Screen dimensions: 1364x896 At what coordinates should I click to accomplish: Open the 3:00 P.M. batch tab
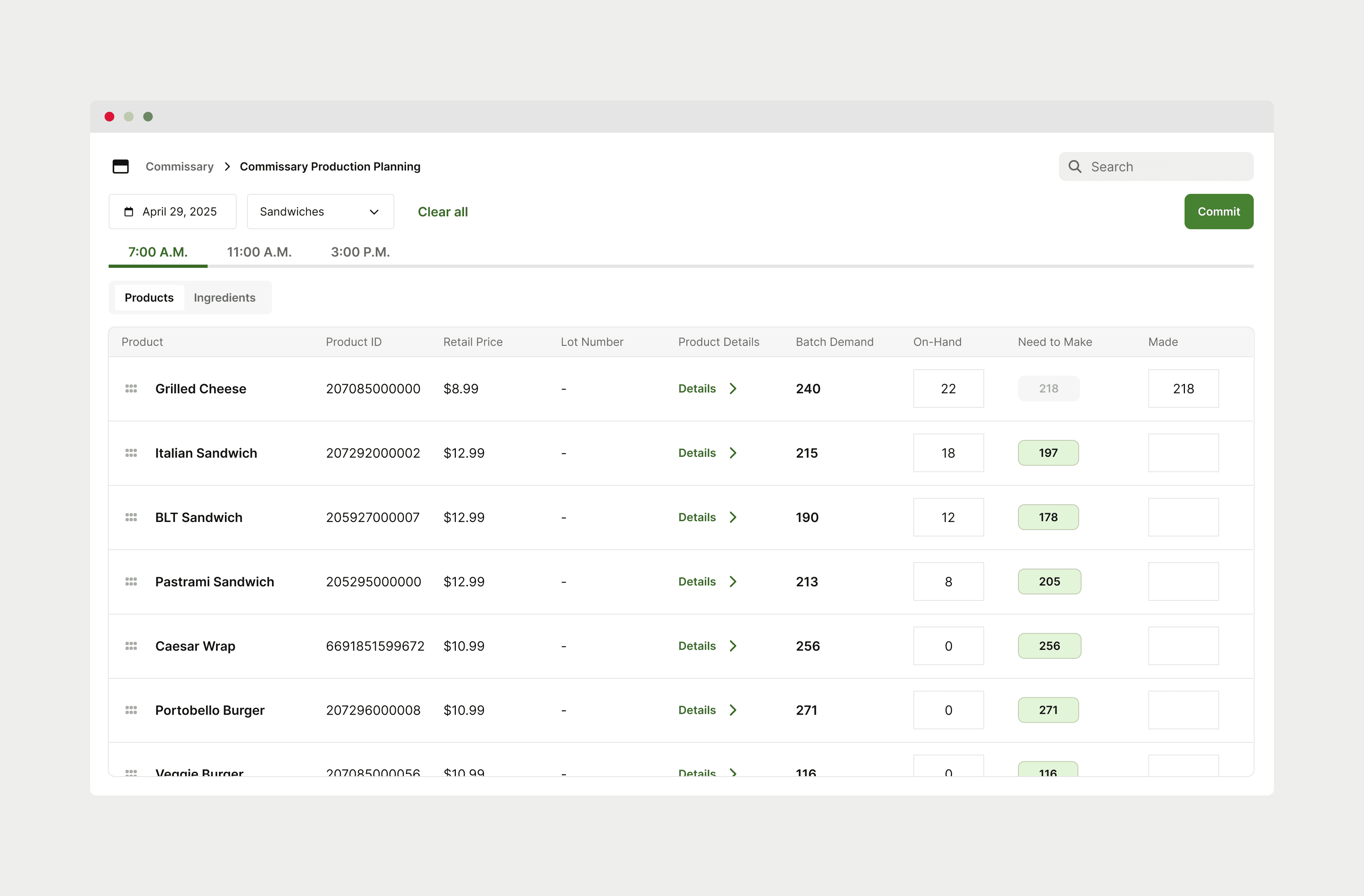[360, 252]
